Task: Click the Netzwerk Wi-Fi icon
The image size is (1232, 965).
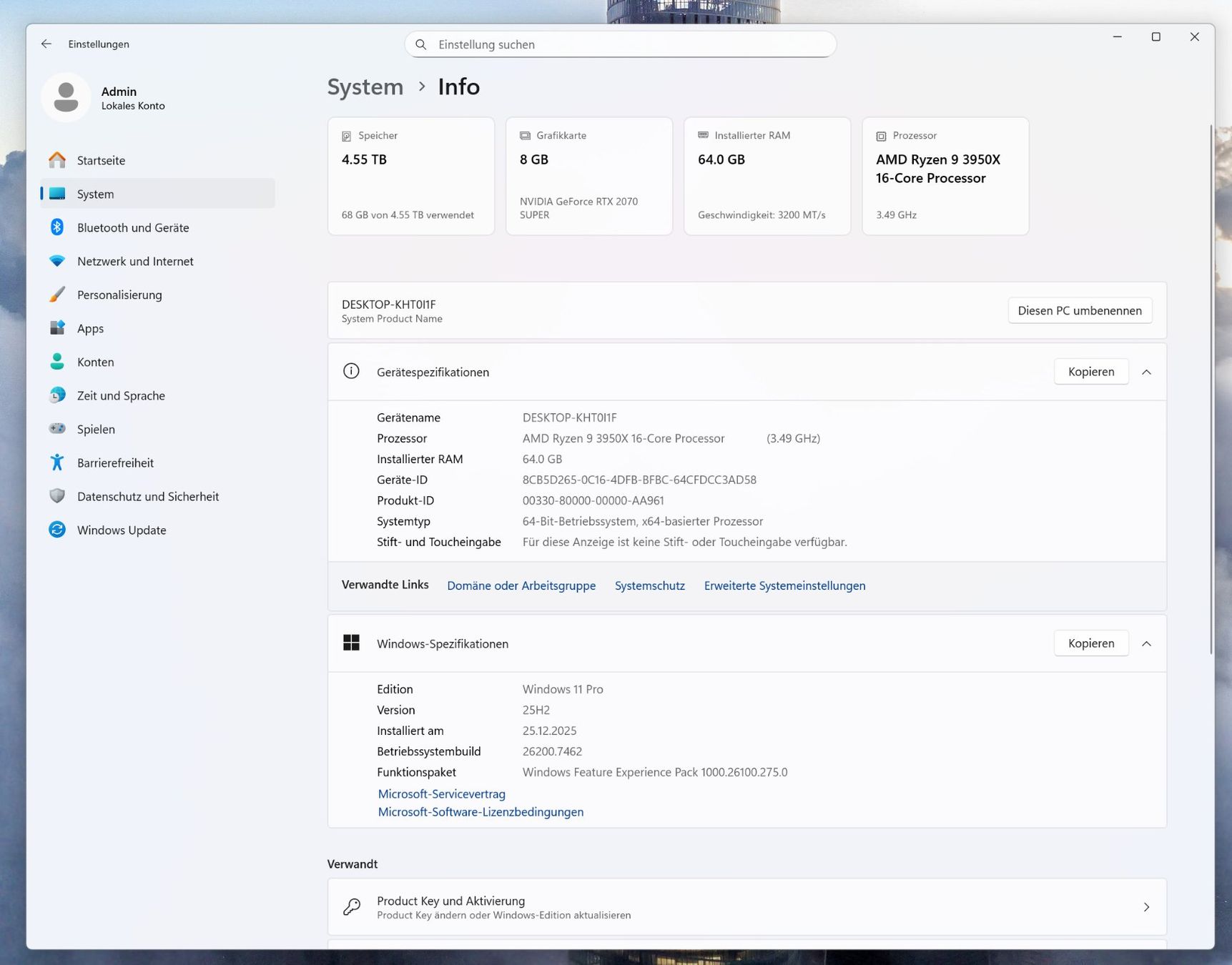Action: 57,261
